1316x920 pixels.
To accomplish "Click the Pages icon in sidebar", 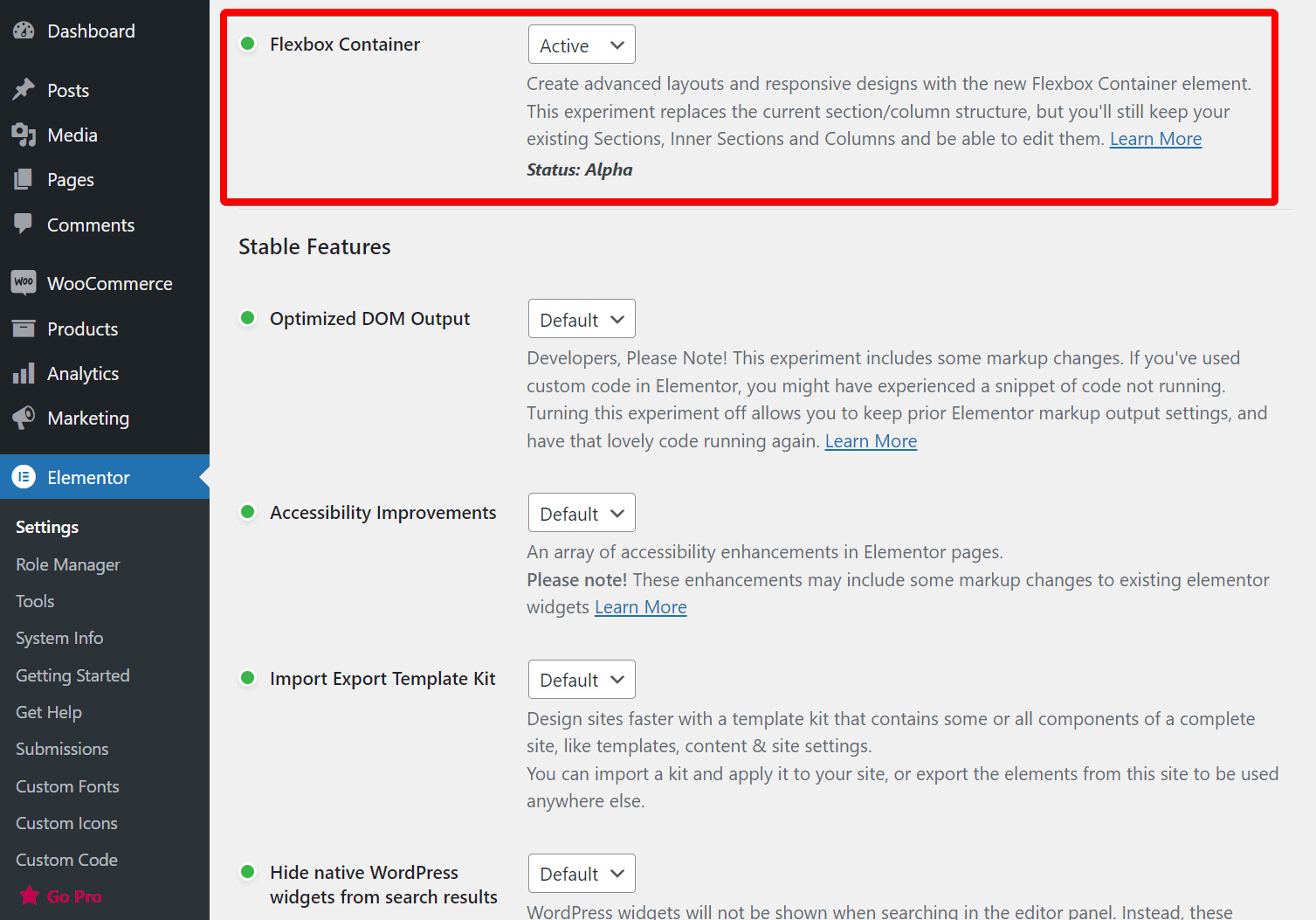I will pyautogui.click(x=24, y=179).
